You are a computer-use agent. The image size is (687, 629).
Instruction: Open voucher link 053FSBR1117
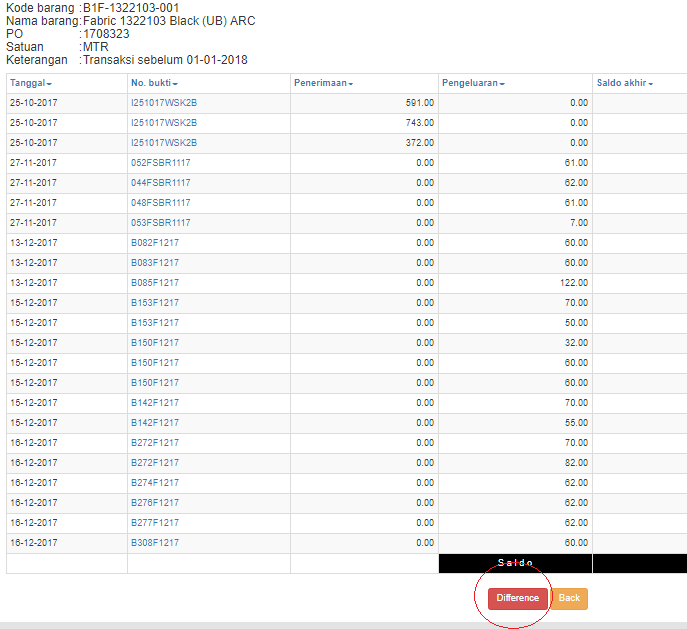(161, 223)
